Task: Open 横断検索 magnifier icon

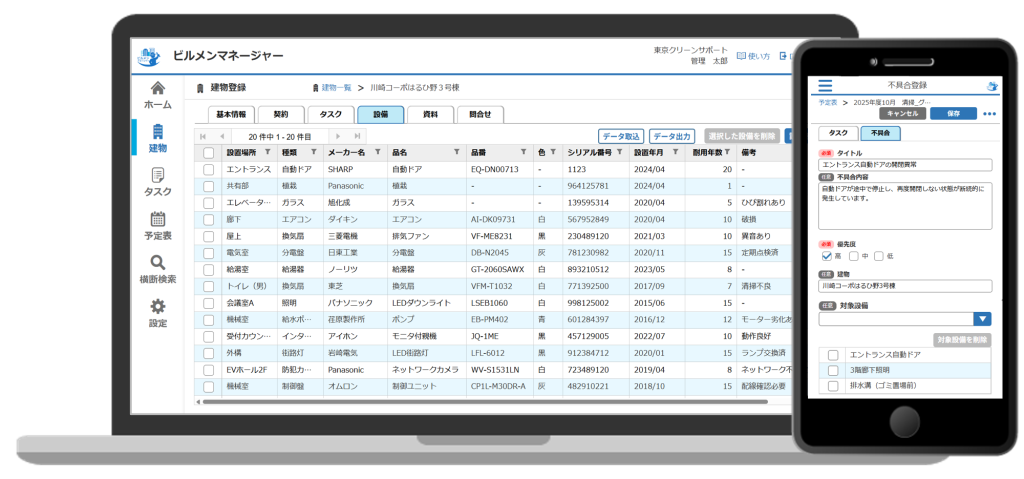Action: (157, 269)
